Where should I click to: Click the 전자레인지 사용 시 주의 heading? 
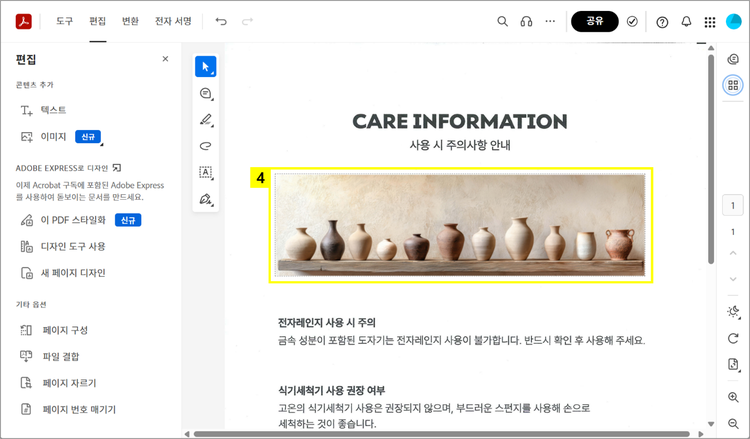coord(327,323)
